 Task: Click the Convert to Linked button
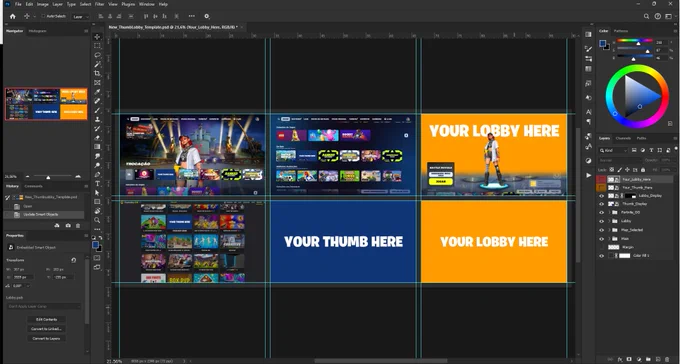click(x=46, y=329)
